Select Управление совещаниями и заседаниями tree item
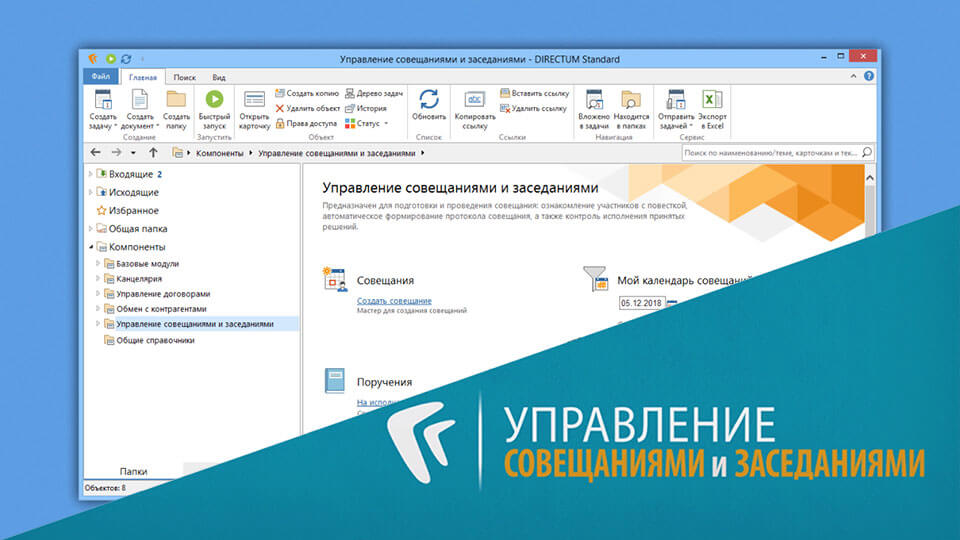 point(195,324)
